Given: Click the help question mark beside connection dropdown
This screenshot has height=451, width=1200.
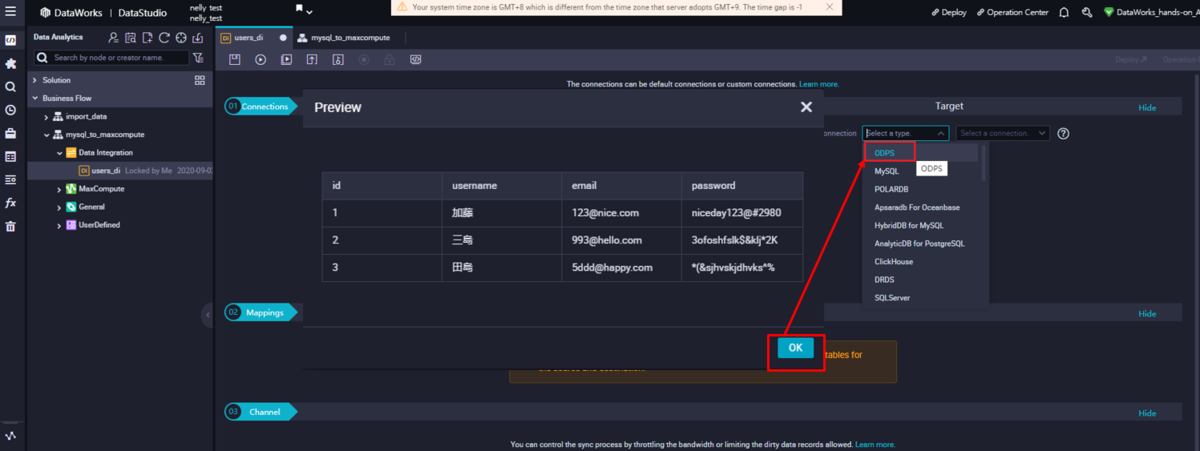Looking at the screenshot, I should pyautogui.click(x=1063, y=133).
